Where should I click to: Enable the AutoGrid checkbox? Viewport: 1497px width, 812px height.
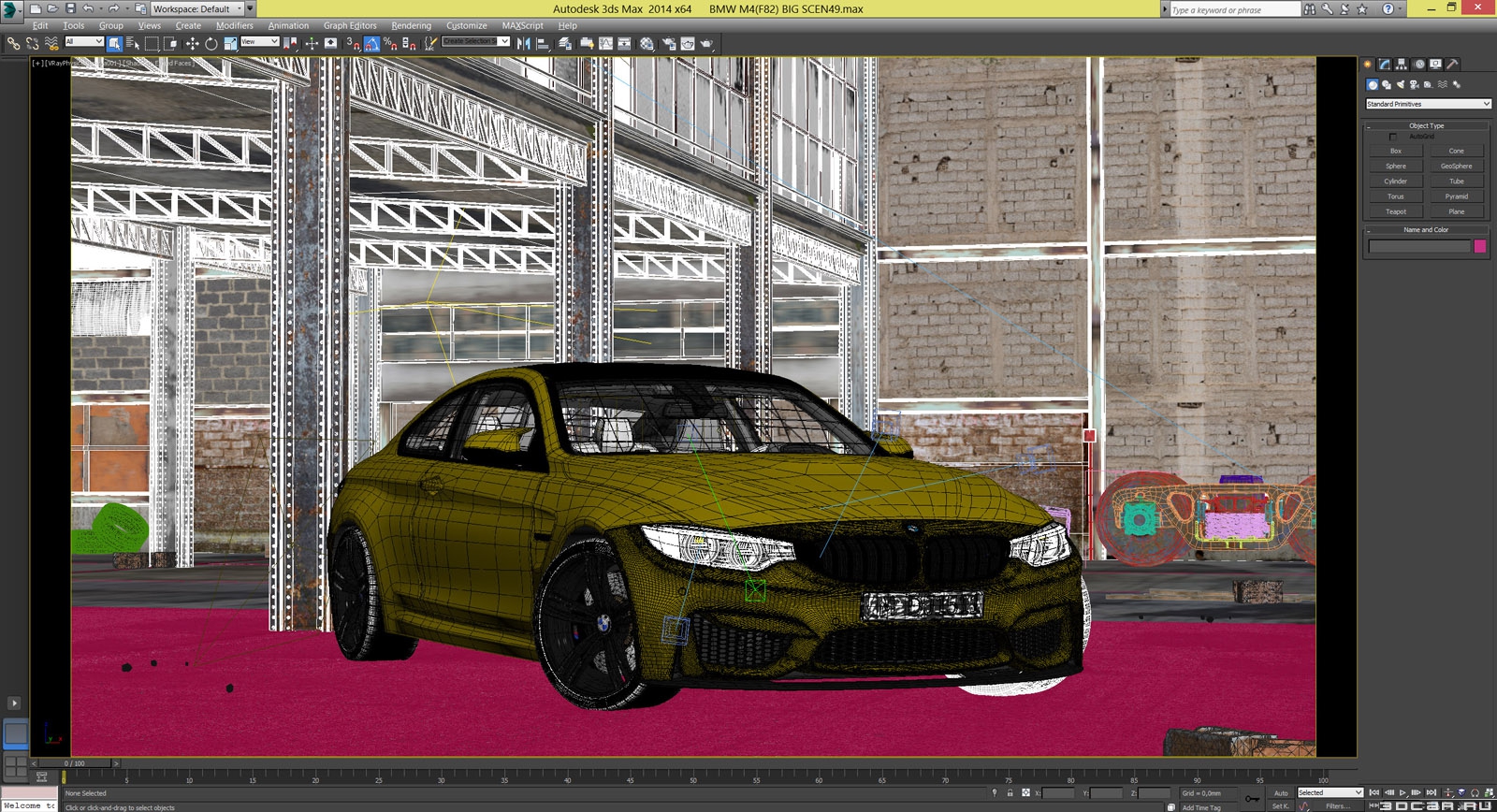1392,137
